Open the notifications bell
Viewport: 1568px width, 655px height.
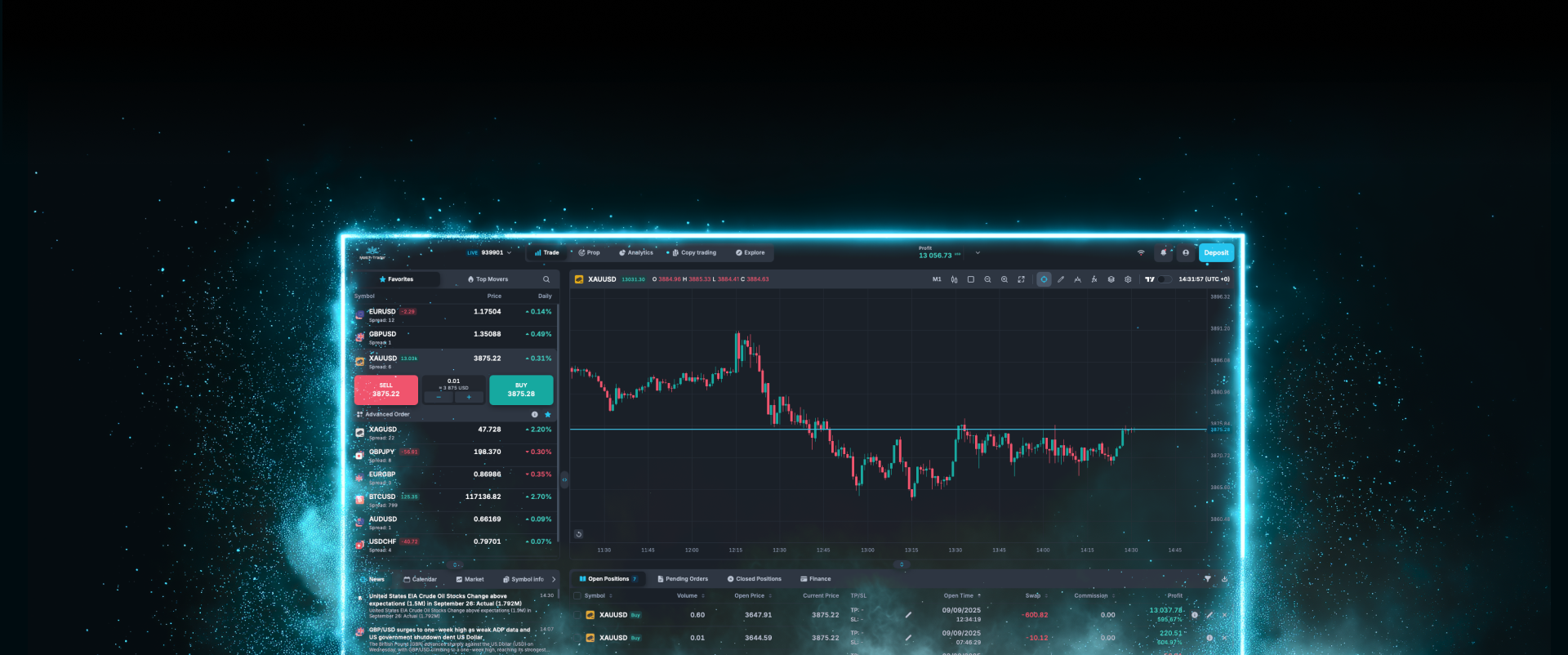coord(1164,253)
